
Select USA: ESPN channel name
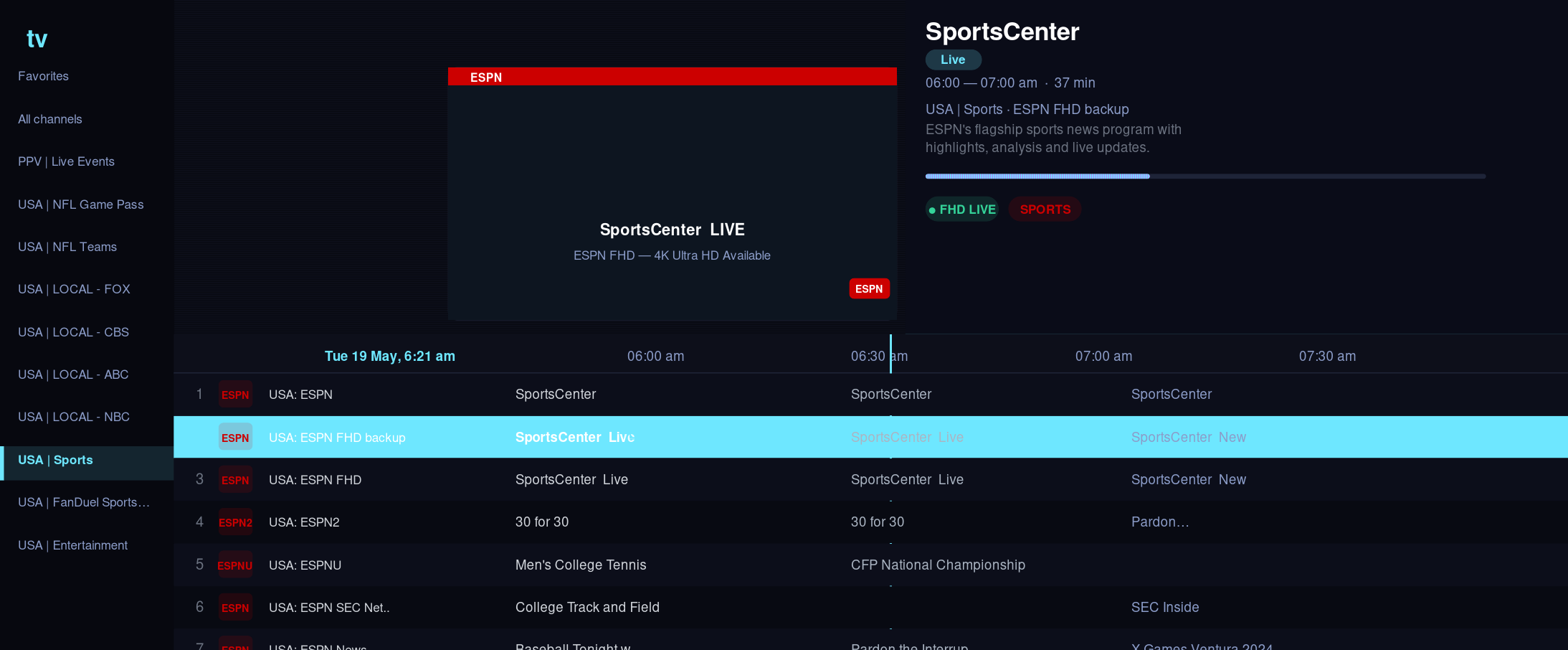click(x=300, y=395)
